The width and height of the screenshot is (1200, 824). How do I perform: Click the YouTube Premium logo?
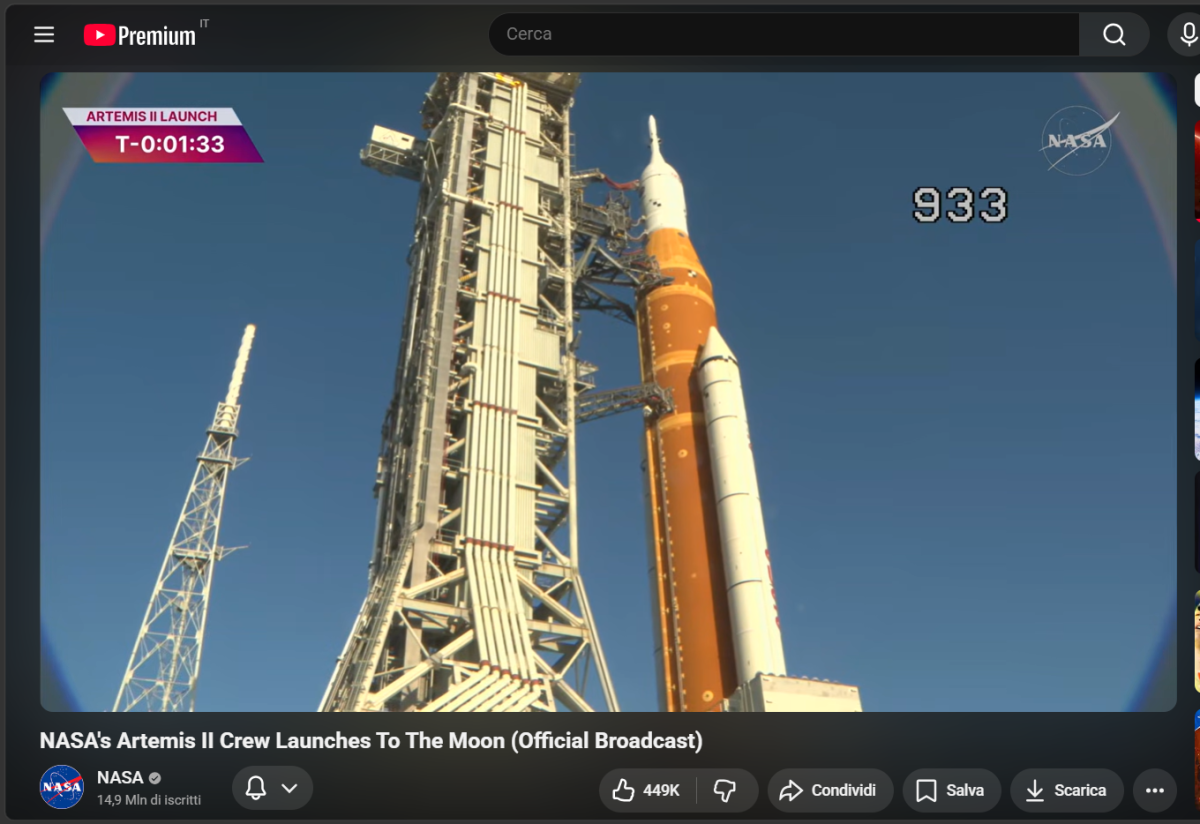pyautogui.click(x=140, y=35)
